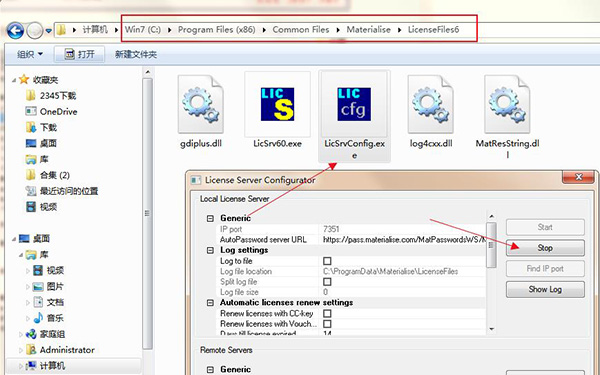Collapse the Automatic licenses renew settings group
Viewport: 600px width, 375px height.
click(210, 303)
